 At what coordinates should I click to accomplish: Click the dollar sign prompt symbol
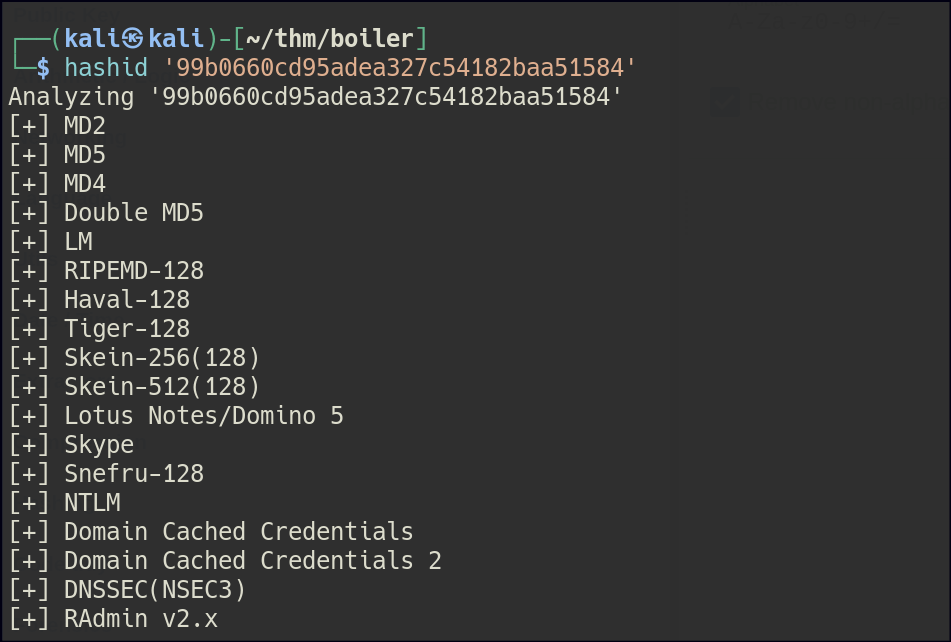click(x=42, y=68)
